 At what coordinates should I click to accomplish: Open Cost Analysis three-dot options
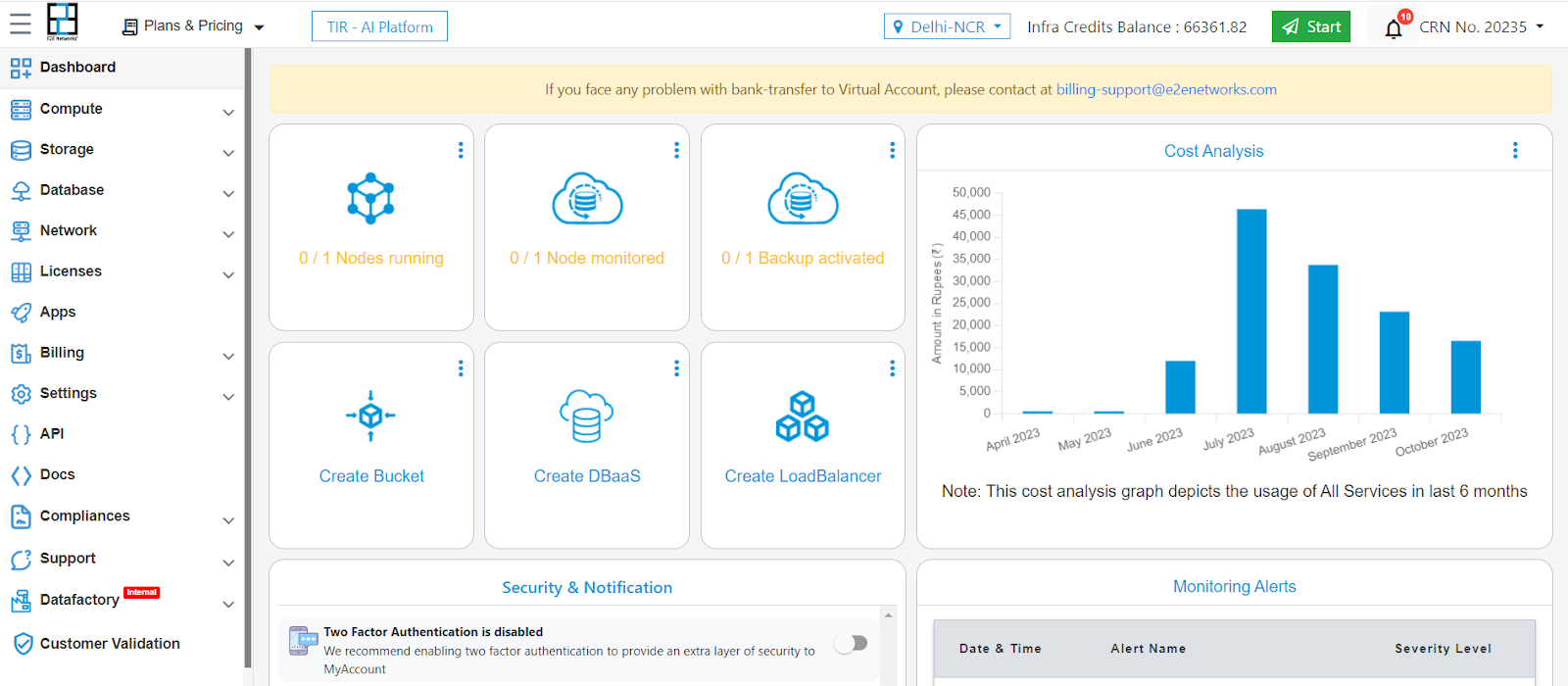point(1515,150)
